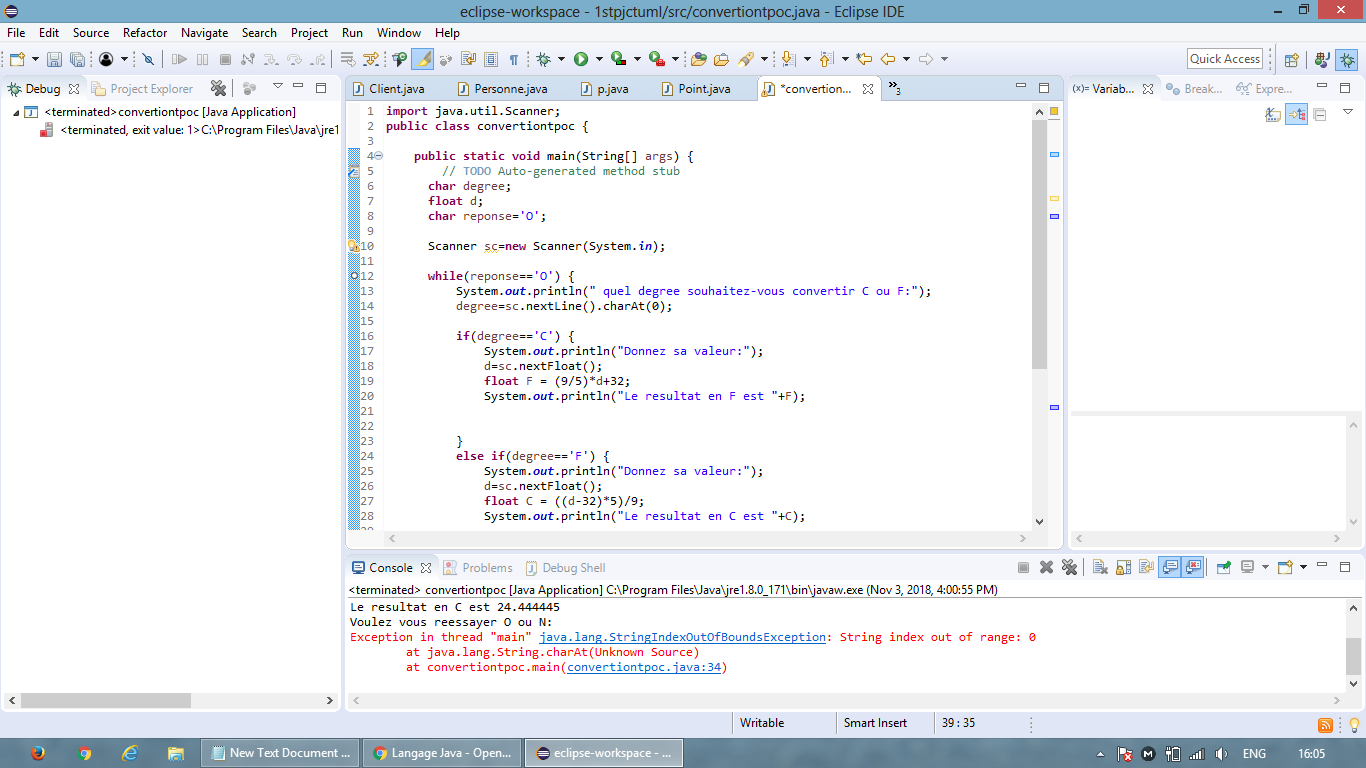1366x768 pixels.
Task: Show hidden editor tabs list
Action: [x=894, y=88]
